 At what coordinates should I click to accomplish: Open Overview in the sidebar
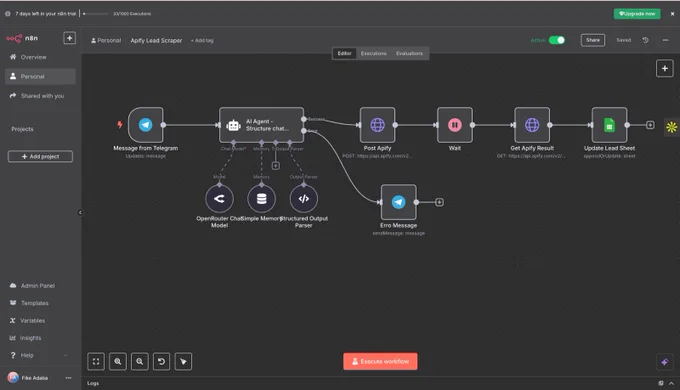40,57
